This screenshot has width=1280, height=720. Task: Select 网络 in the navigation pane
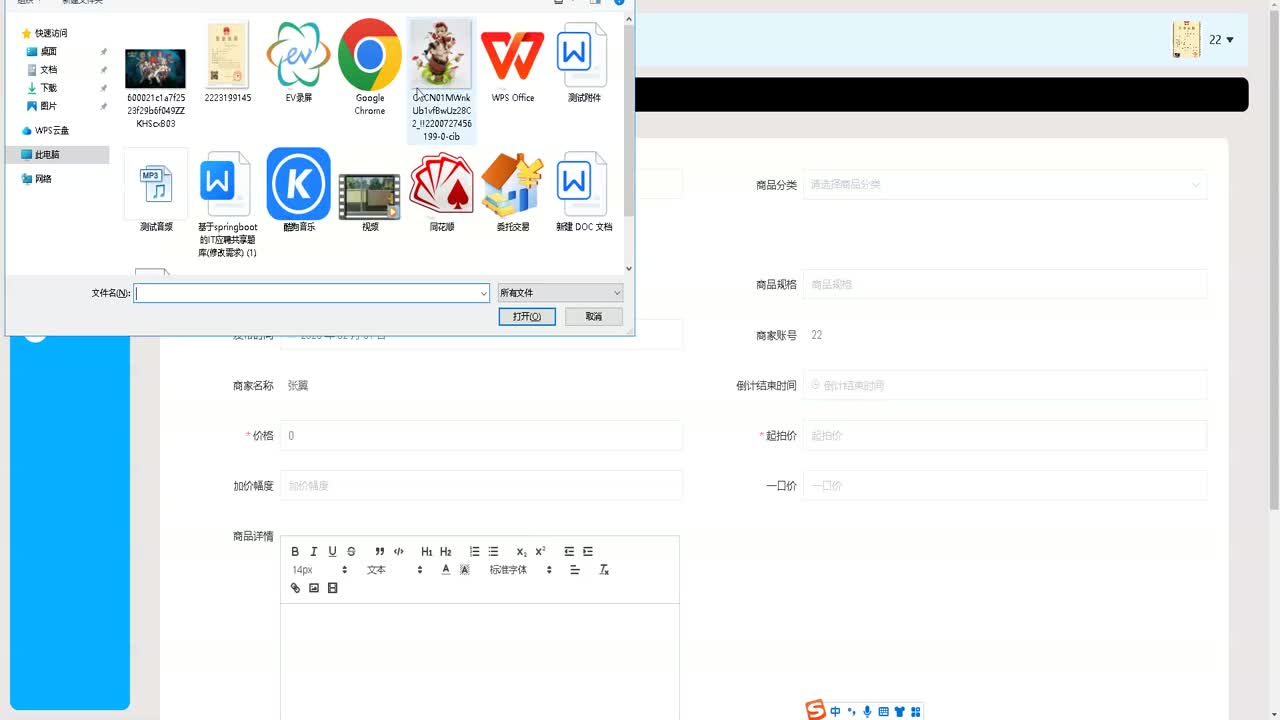[43, 179]
